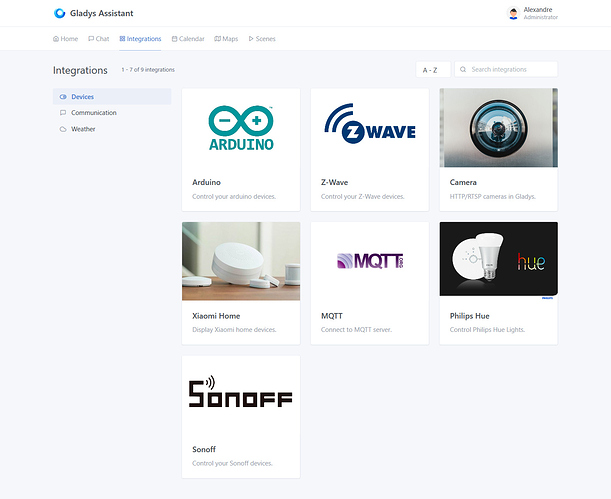This screenshot has height=499, width=611.
Task: Click the Philips Hue bulb image
Action: [498, 259]
